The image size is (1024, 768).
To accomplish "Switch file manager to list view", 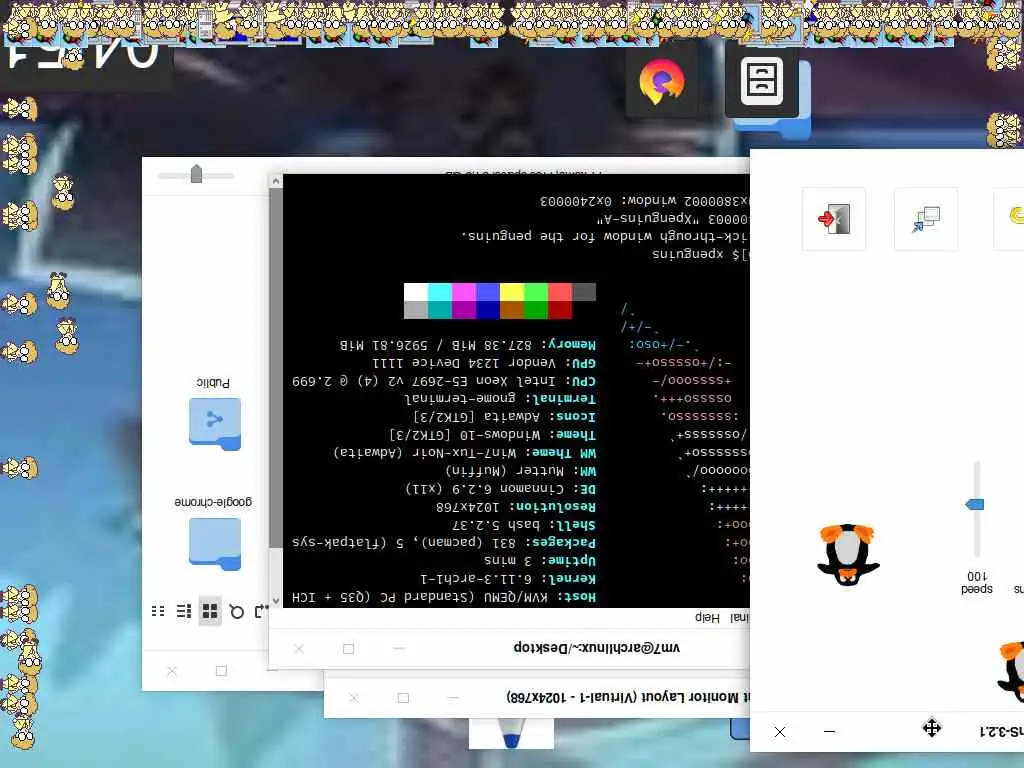I will click(x=184, y=611).
